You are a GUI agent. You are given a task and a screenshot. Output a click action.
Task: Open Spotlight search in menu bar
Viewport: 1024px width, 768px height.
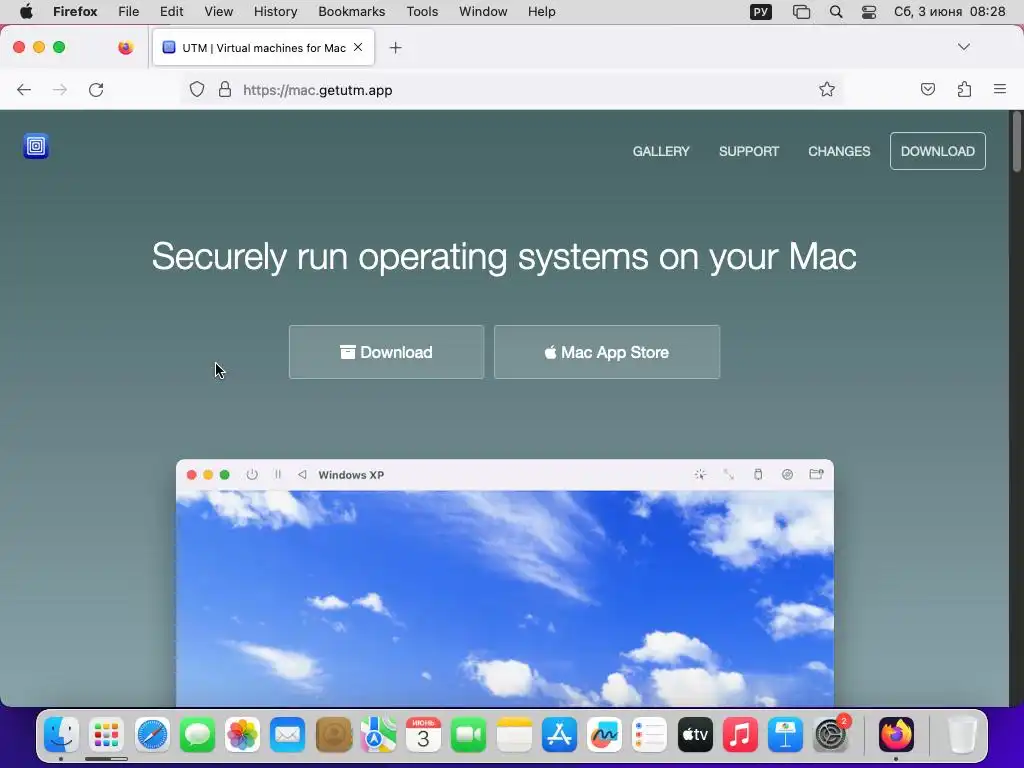836,12
